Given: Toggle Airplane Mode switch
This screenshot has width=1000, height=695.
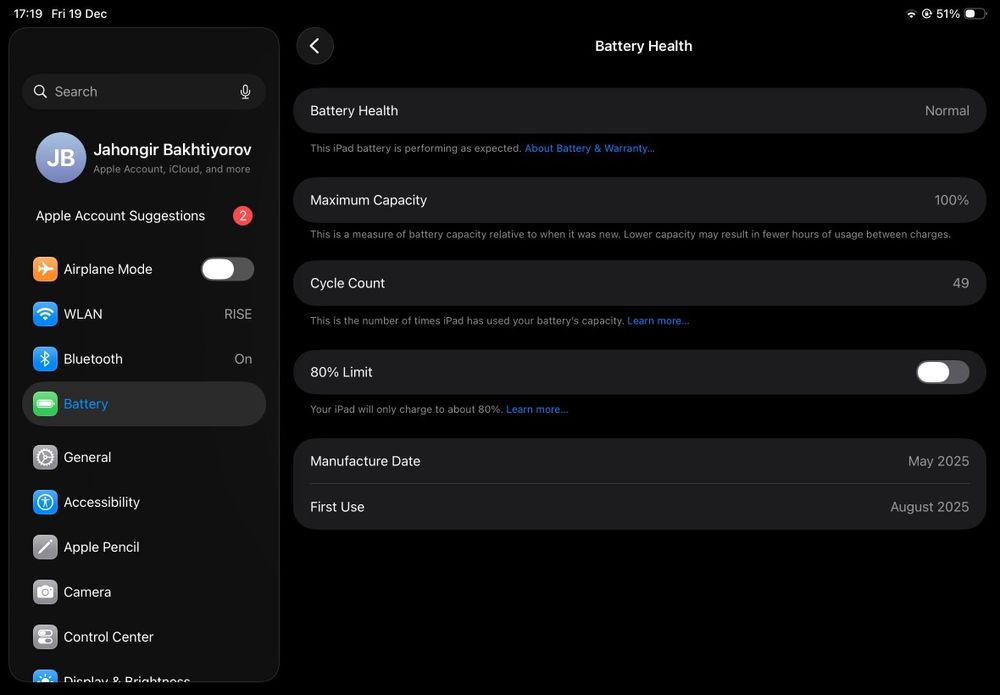Looking at the screenshot, I should pos(228,269).
